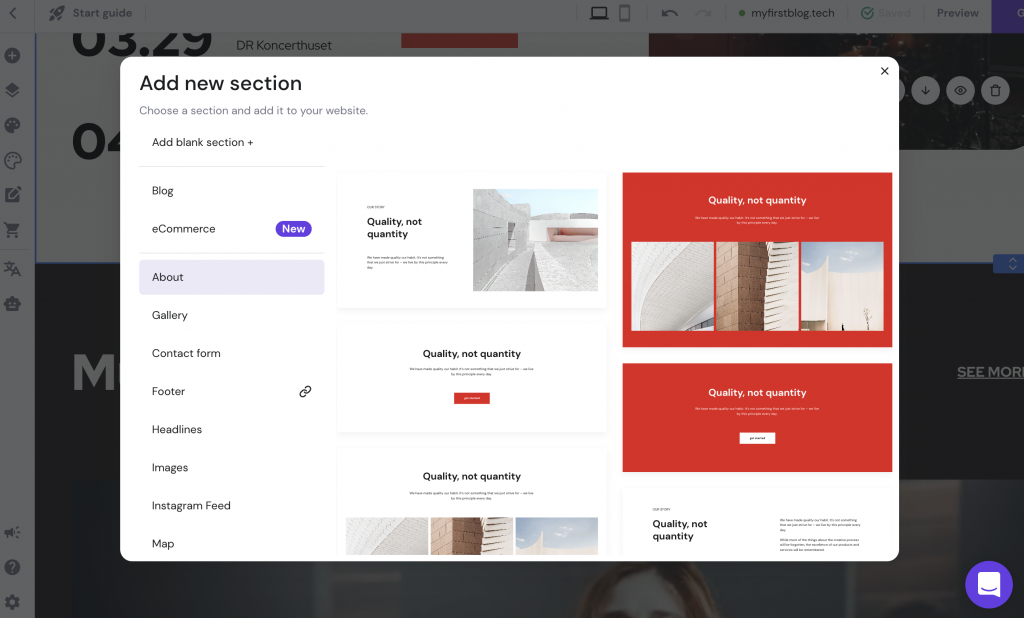Select the Contact form category
1024x618 pixels.
click(x=186, y=353)
